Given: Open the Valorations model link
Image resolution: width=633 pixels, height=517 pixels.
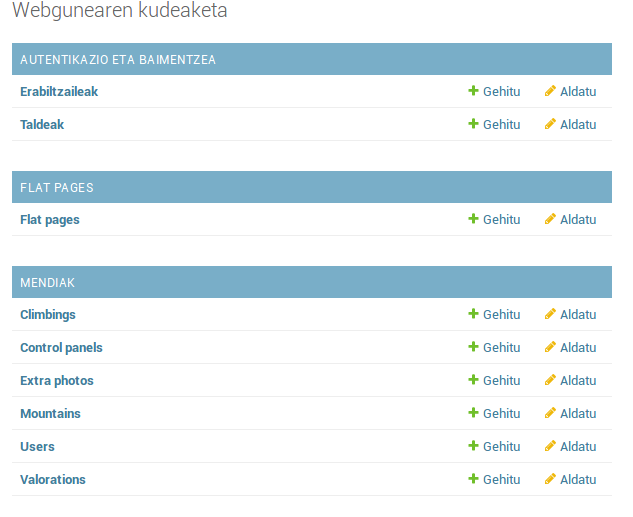Looking at the screenshot, I should pyautogui.click(x=53, y=479).
